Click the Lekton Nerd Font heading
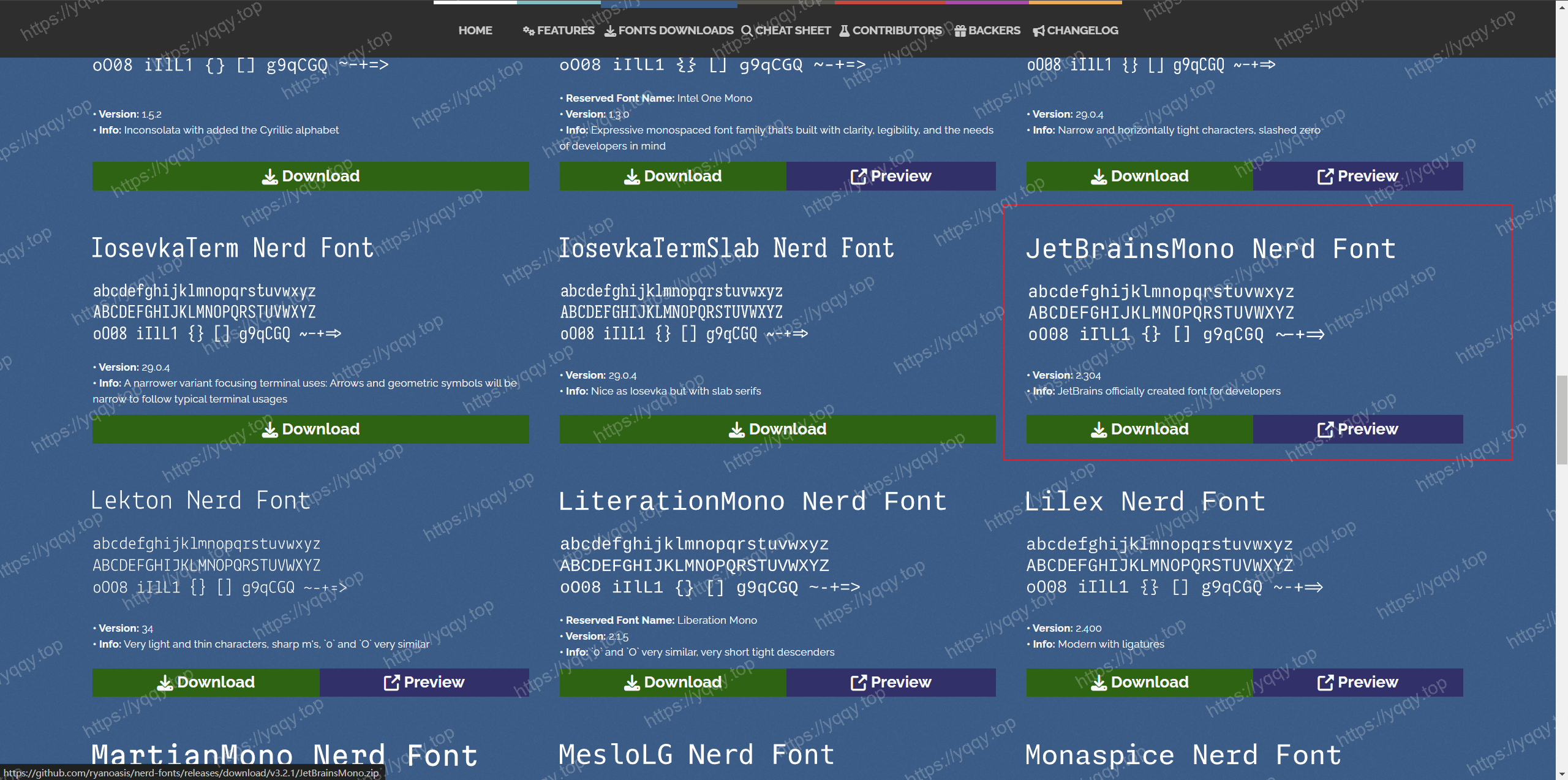 click(201, 501)
